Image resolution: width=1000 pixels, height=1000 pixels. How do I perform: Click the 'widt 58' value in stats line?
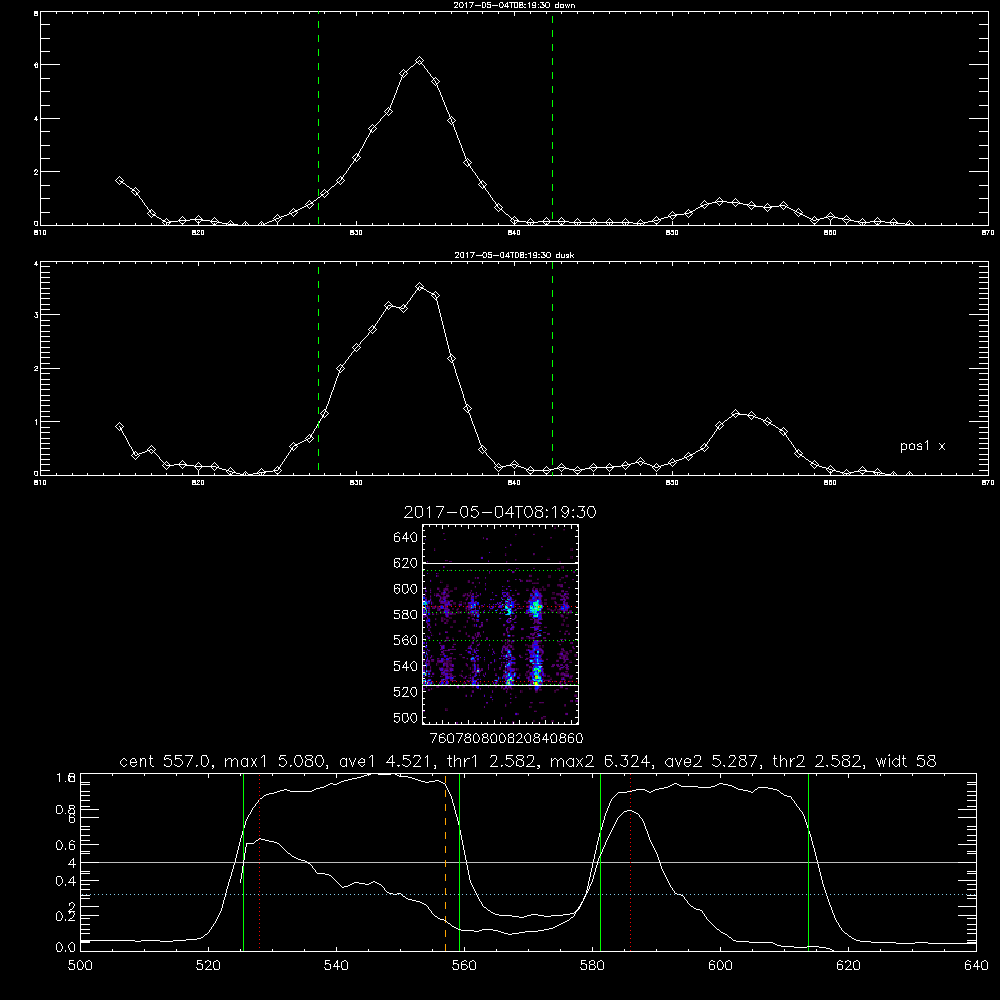click(x=906, y=761)
